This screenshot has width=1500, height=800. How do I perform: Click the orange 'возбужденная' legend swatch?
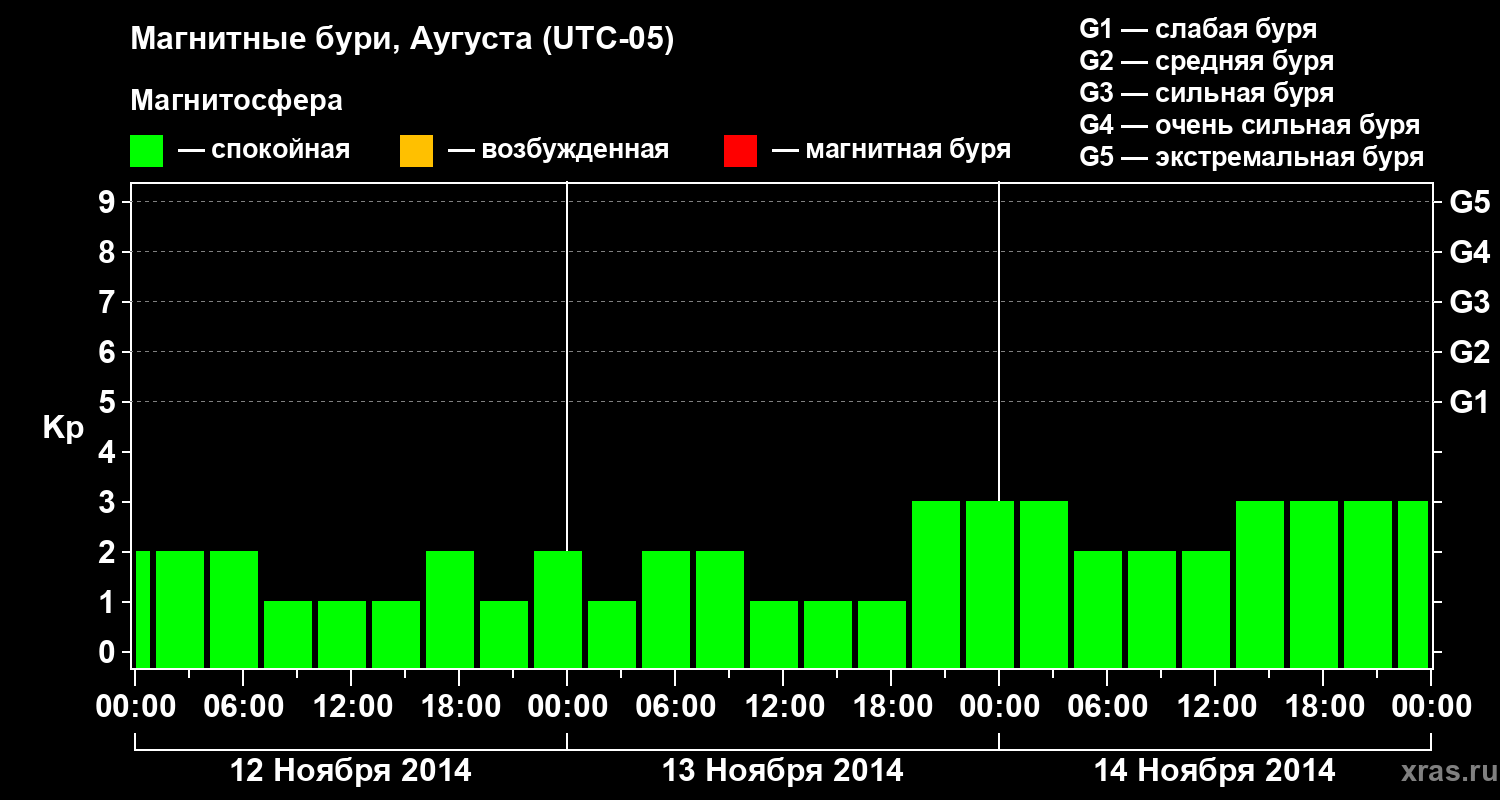(416, 151)
